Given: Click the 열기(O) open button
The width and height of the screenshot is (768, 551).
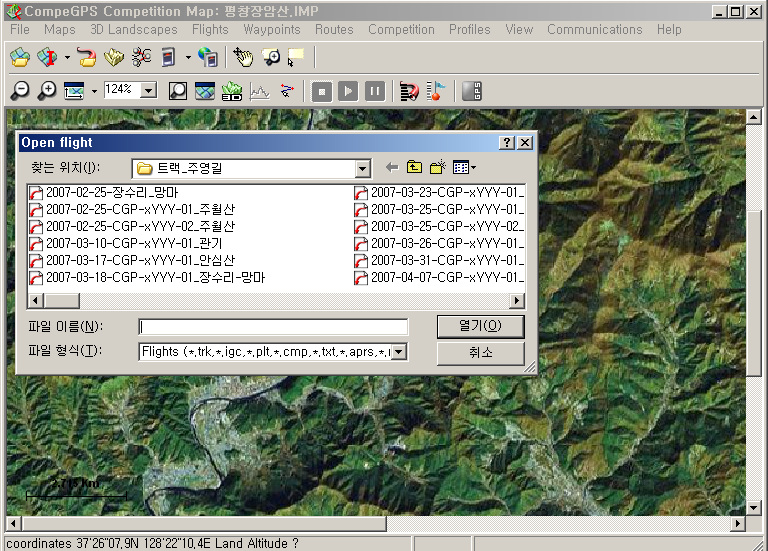Looking at the screenshot, I should coord(480,326).
